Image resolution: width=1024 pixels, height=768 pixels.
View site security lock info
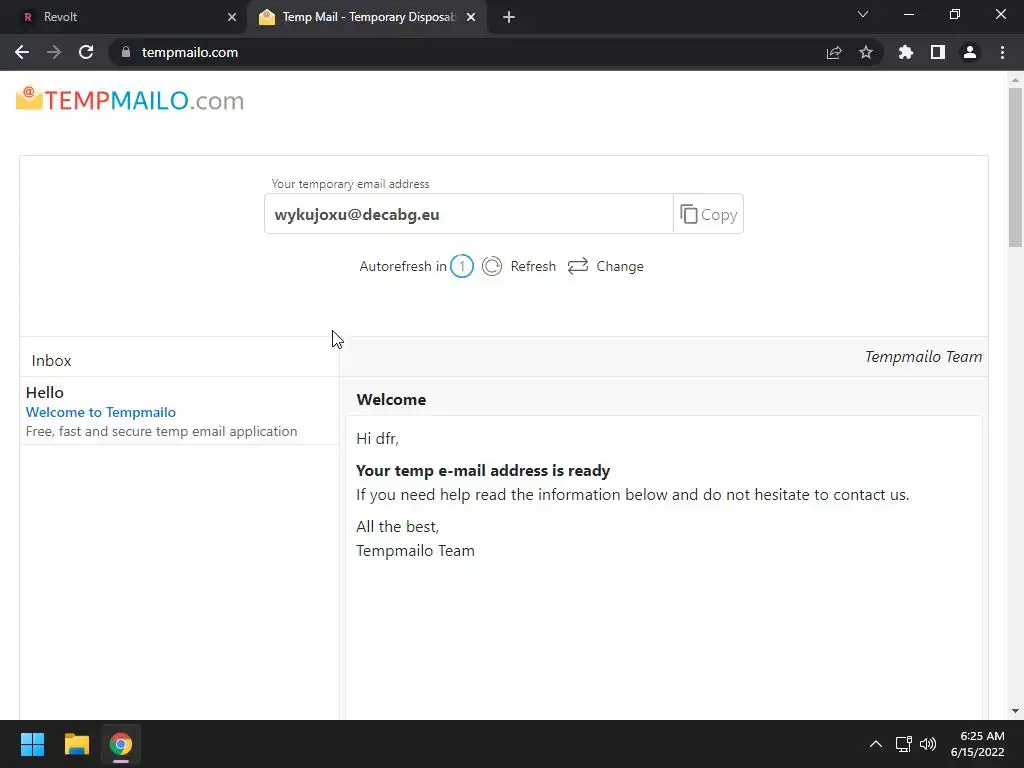(x=126, y=52)
